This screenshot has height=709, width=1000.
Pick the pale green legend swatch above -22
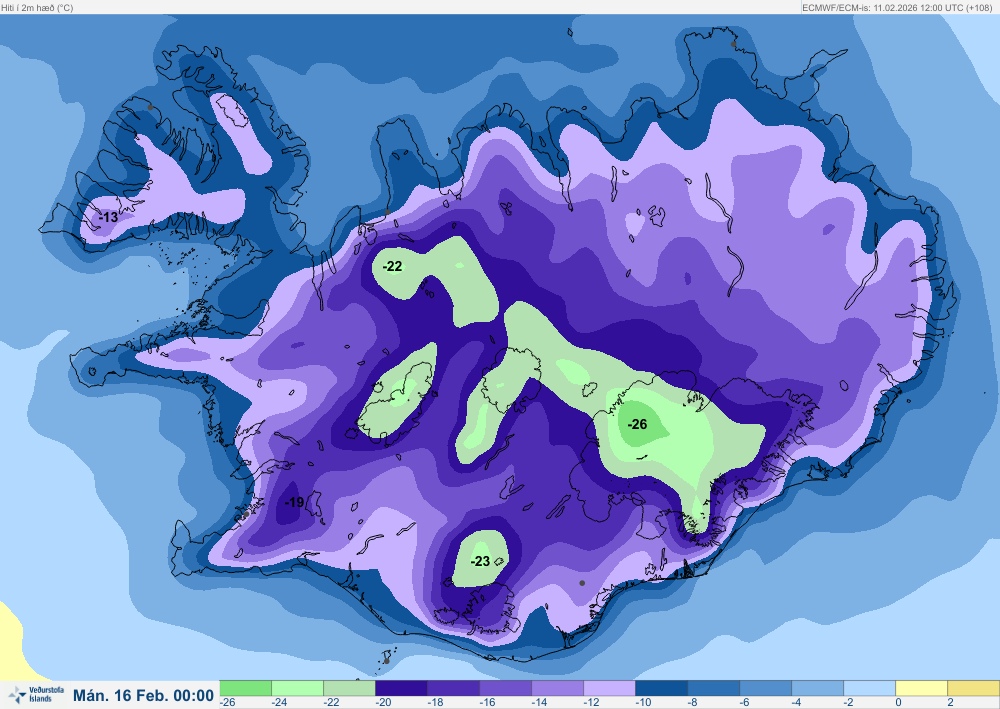349,688
